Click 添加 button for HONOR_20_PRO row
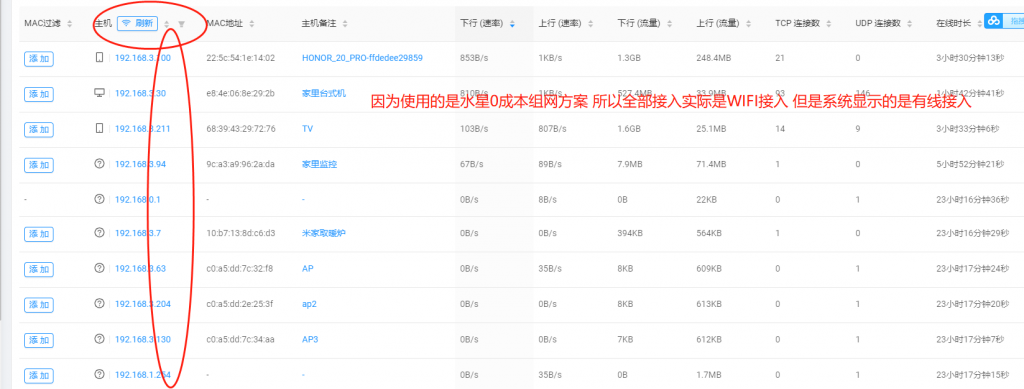This screenshot has height=389, width=1024. [39, 59]
